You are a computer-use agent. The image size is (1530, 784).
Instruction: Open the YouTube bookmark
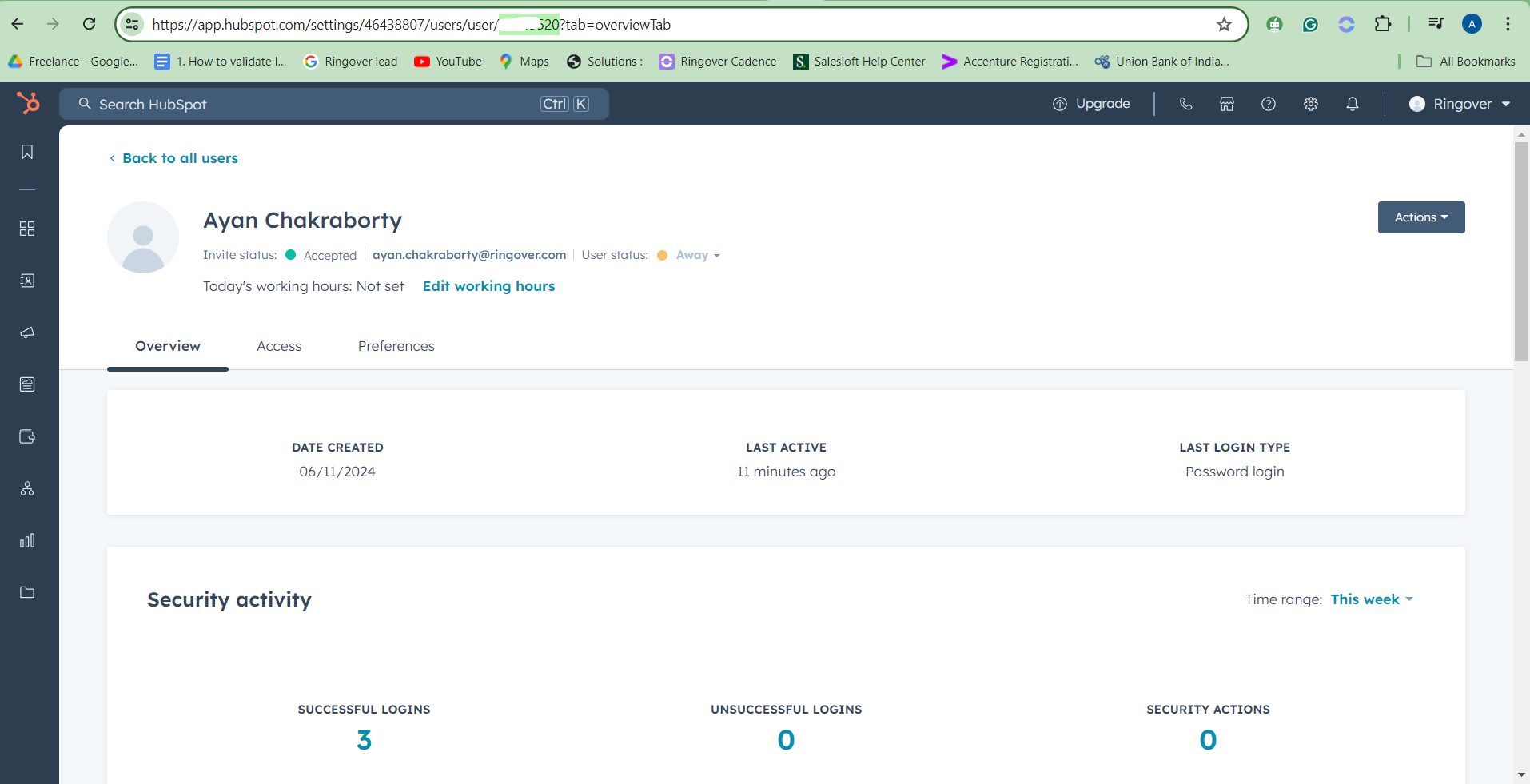(x=448, y=62)
